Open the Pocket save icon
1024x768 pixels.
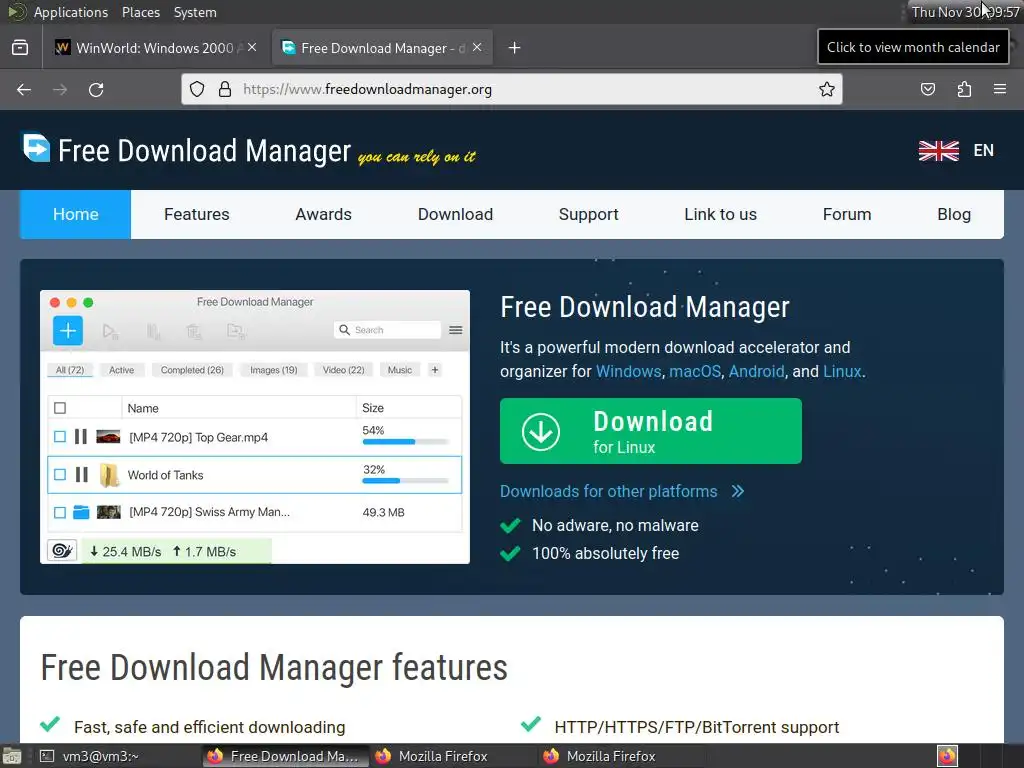pyautogui.click(x=927, y=89)
